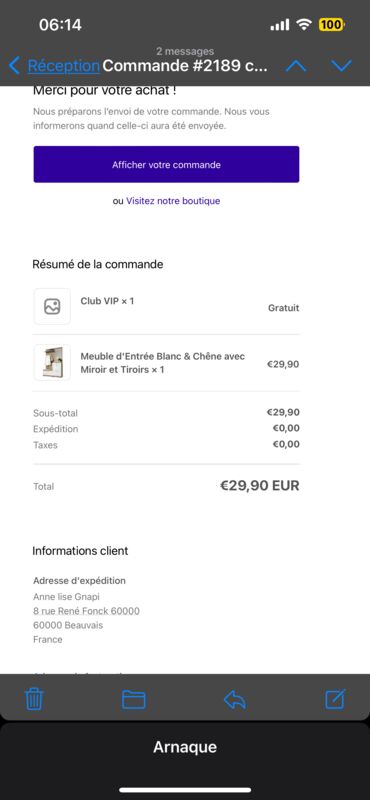Tap the Meuble d'Entrée product thumbnail

[52, 362]
